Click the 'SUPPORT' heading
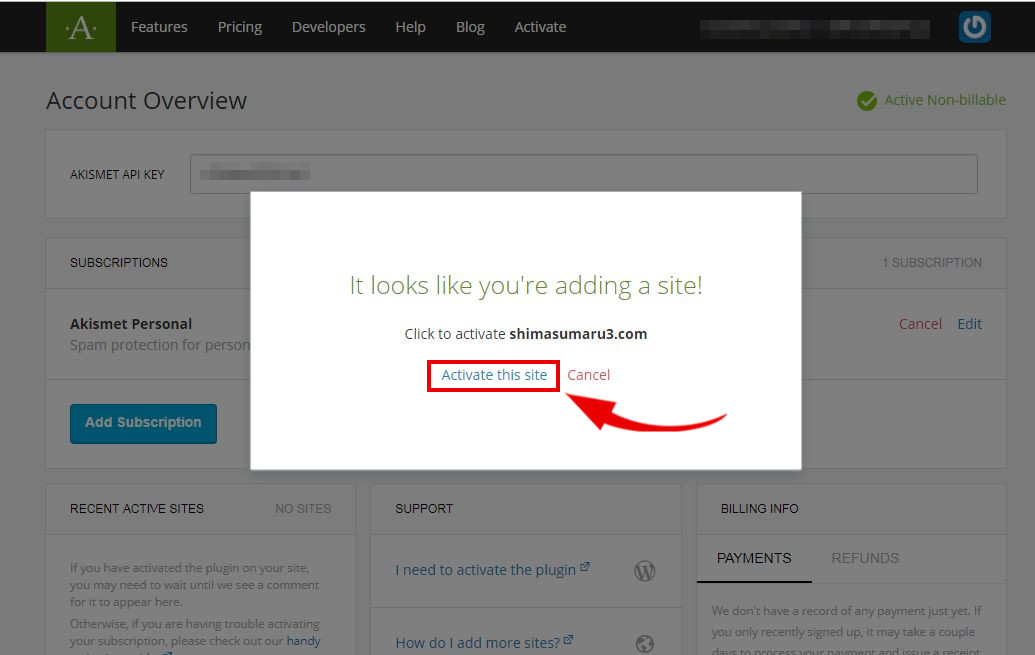 click(x=424, y=509)
